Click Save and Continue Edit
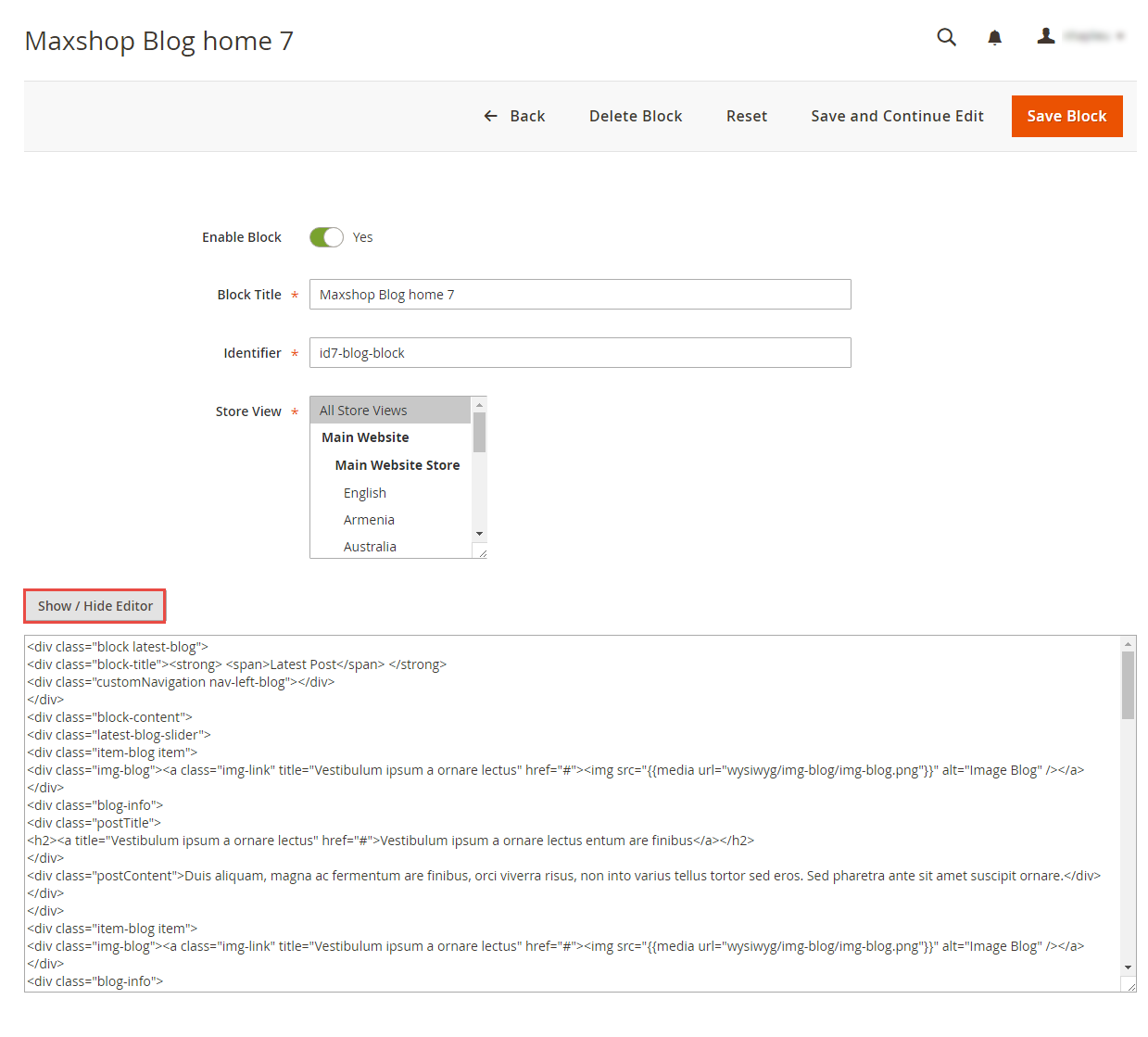 click(x=897, y=116)
